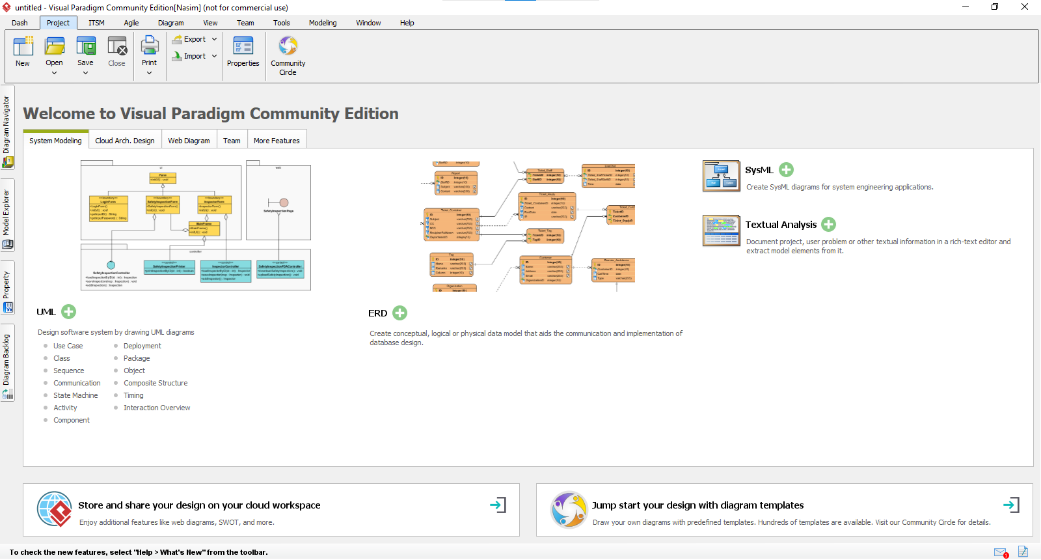Screen dimensions: 1041x560
Task: Click the Timing diagram link
Action: point(133,395)
